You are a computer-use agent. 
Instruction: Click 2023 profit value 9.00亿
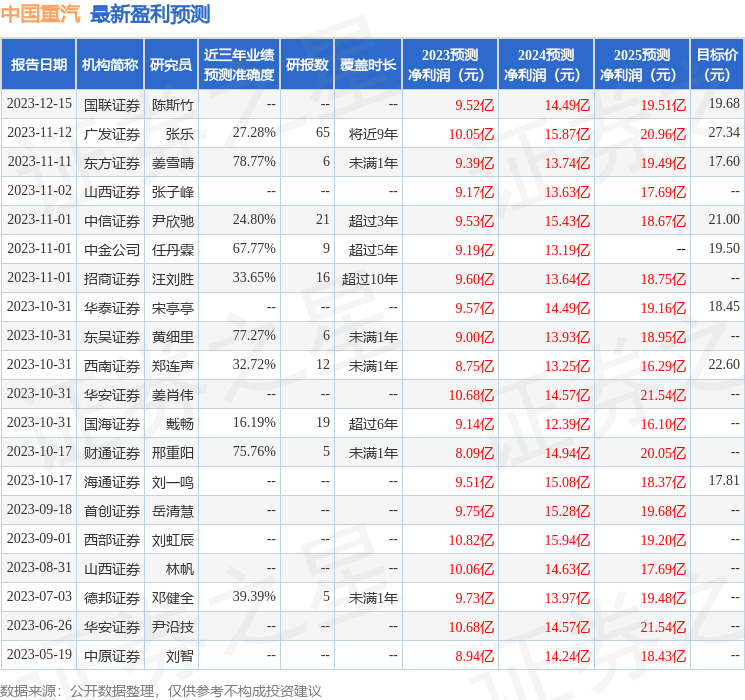(474, 337)
